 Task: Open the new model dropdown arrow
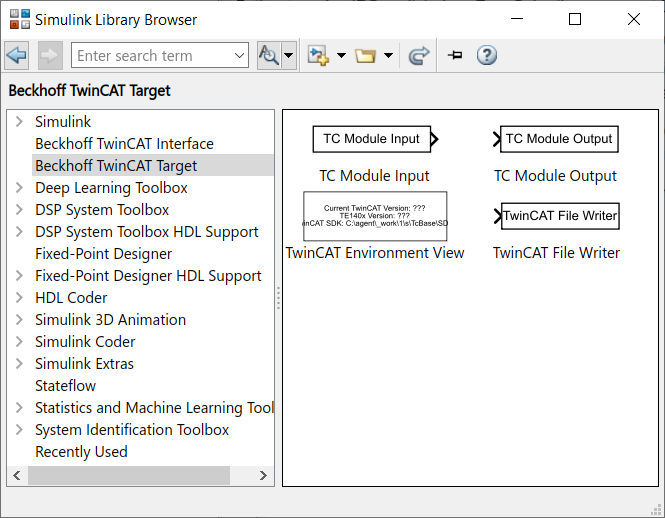tap(341, 55)
